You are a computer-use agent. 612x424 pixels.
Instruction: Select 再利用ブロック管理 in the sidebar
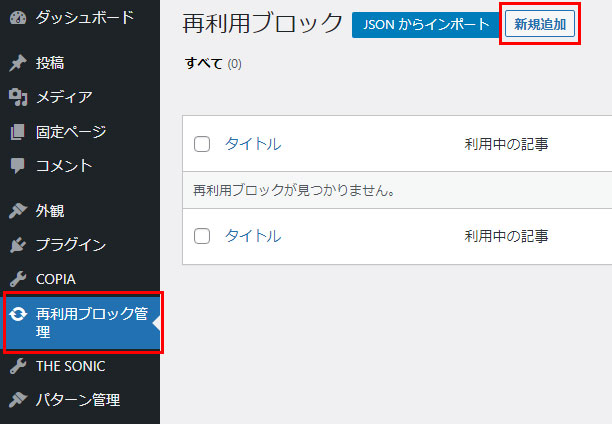(x=80, y=322)
